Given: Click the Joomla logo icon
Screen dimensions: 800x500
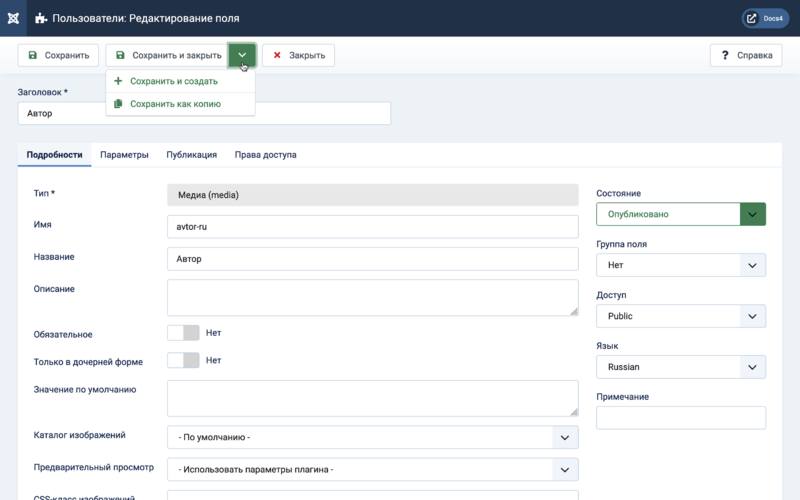Looking at the screenshot, I should click(x=13, y=18).
